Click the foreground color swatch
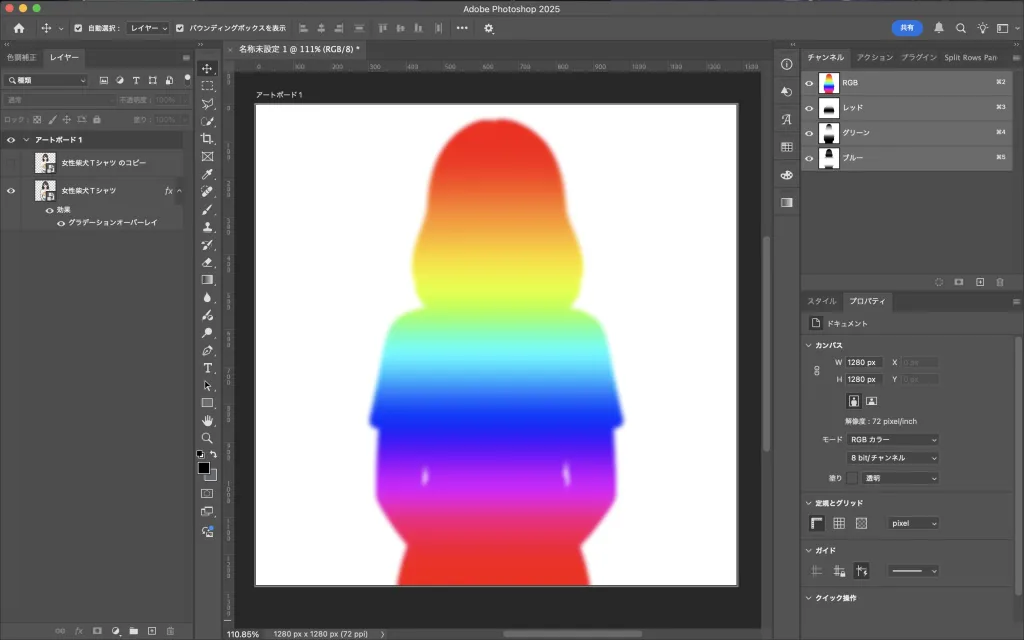The height and width of the screenshot is (640, 1024). coord(204,468)
